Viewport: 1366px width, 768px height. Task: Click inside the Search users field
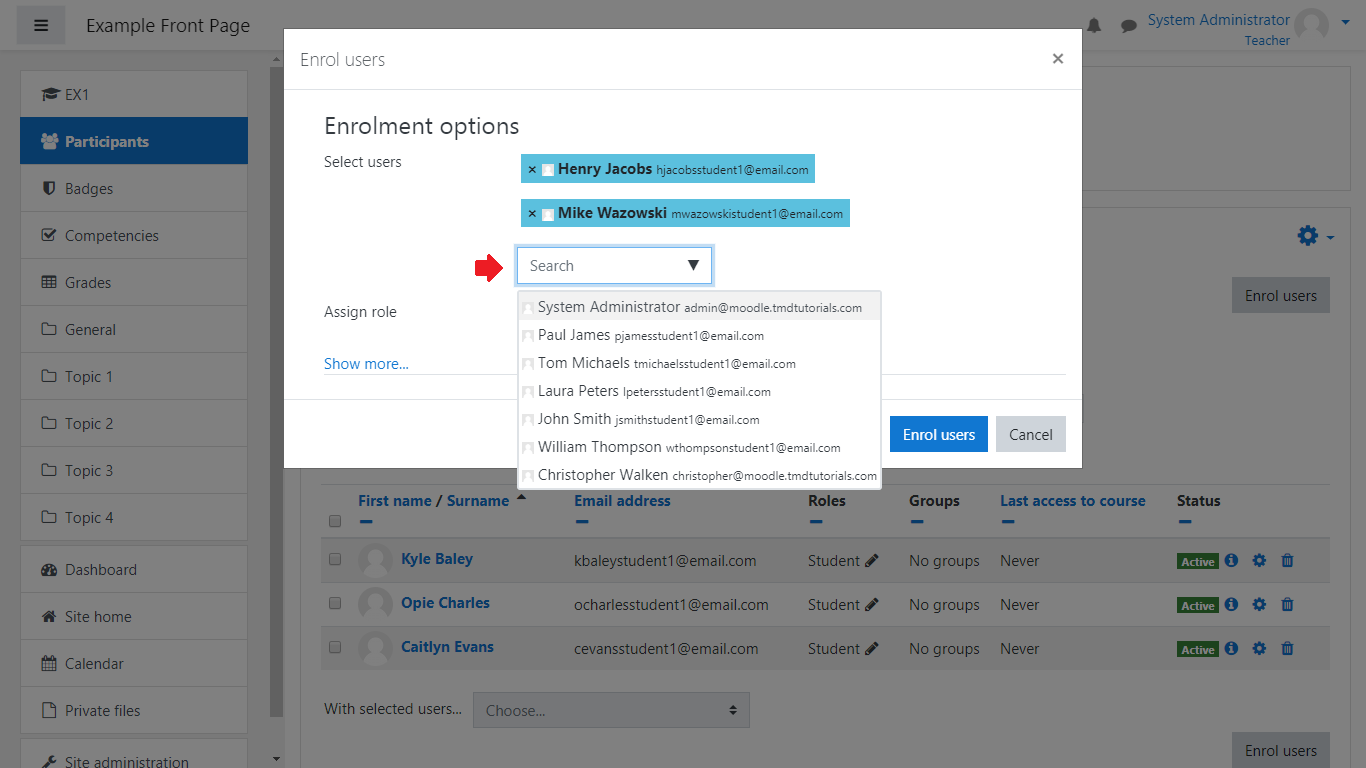click(600, 266)
